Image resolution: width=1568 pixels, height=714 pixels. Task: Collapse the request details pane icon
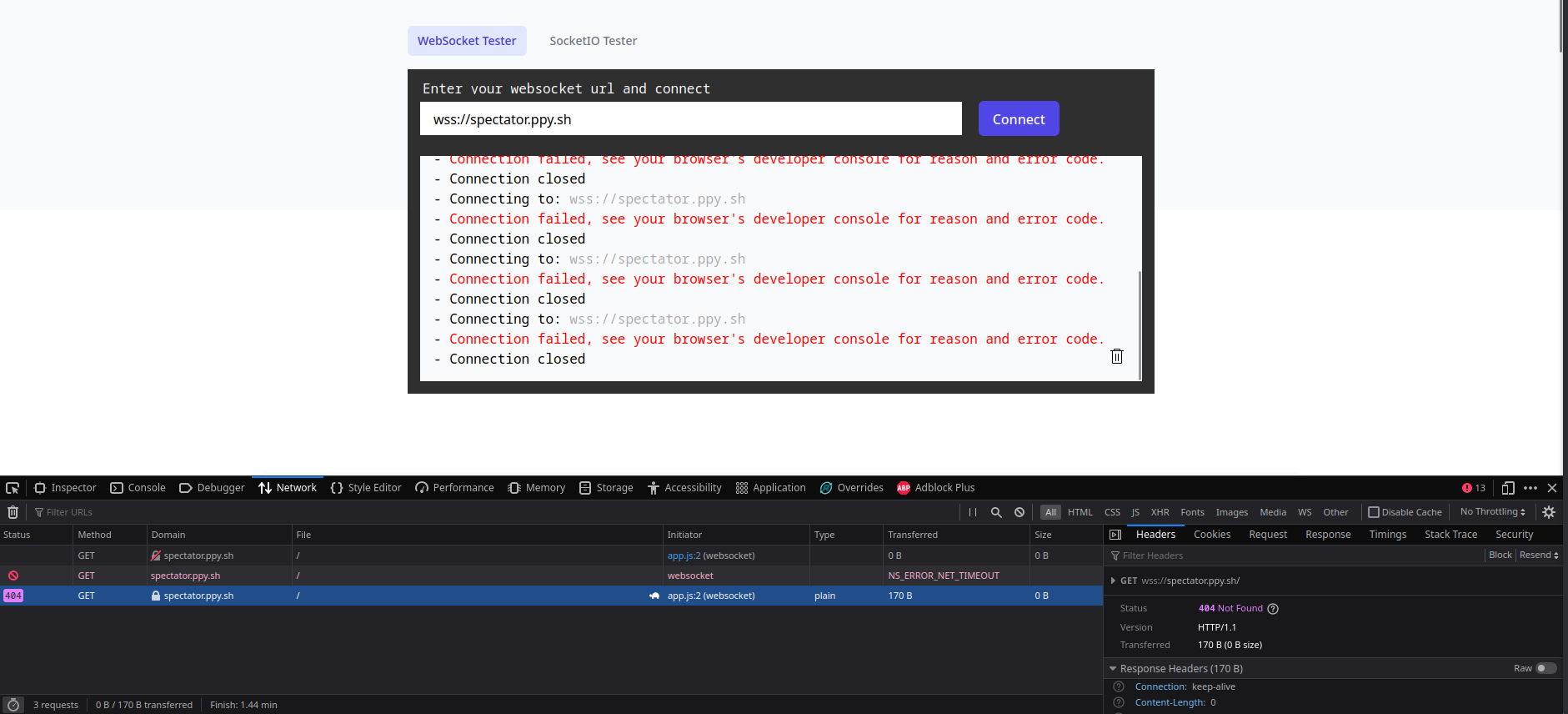(x=1115, y=535)
